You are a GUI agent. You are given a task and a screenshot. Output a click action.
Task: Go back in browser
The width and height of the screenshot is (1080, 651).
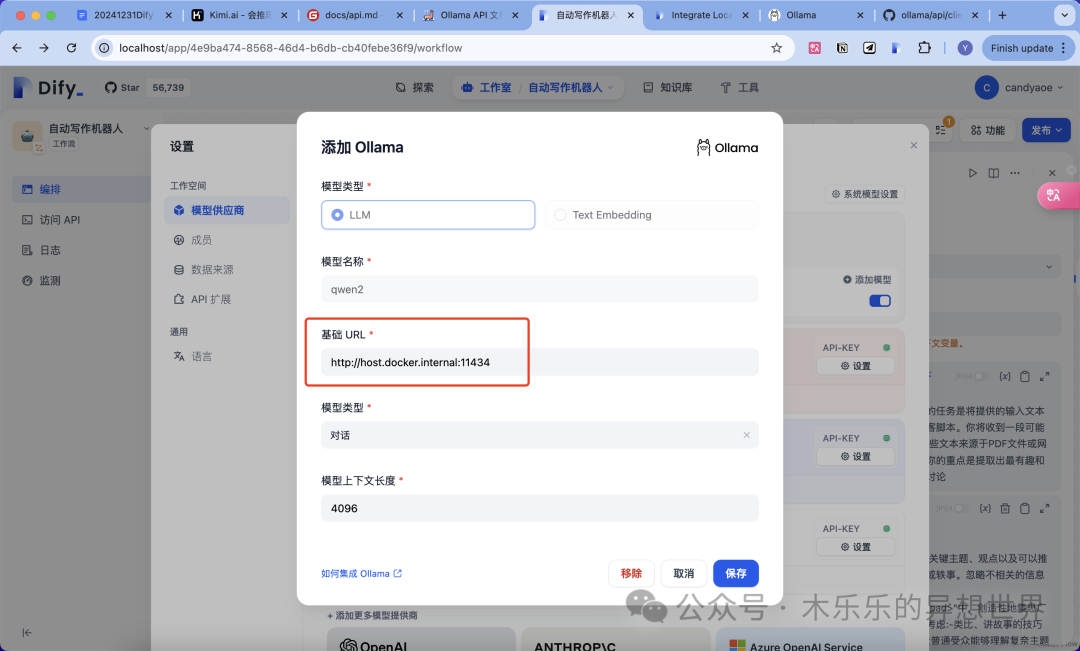(x=17, y=48)
